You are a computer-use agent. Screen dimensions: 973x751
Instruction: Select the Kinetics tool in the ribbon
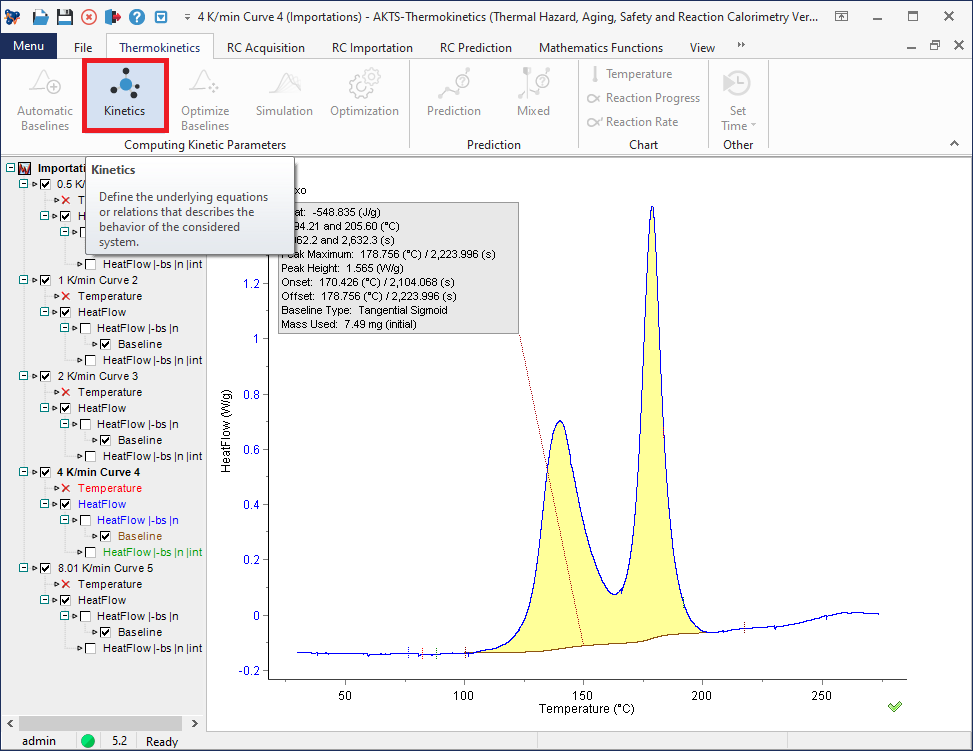click(124, 95)
